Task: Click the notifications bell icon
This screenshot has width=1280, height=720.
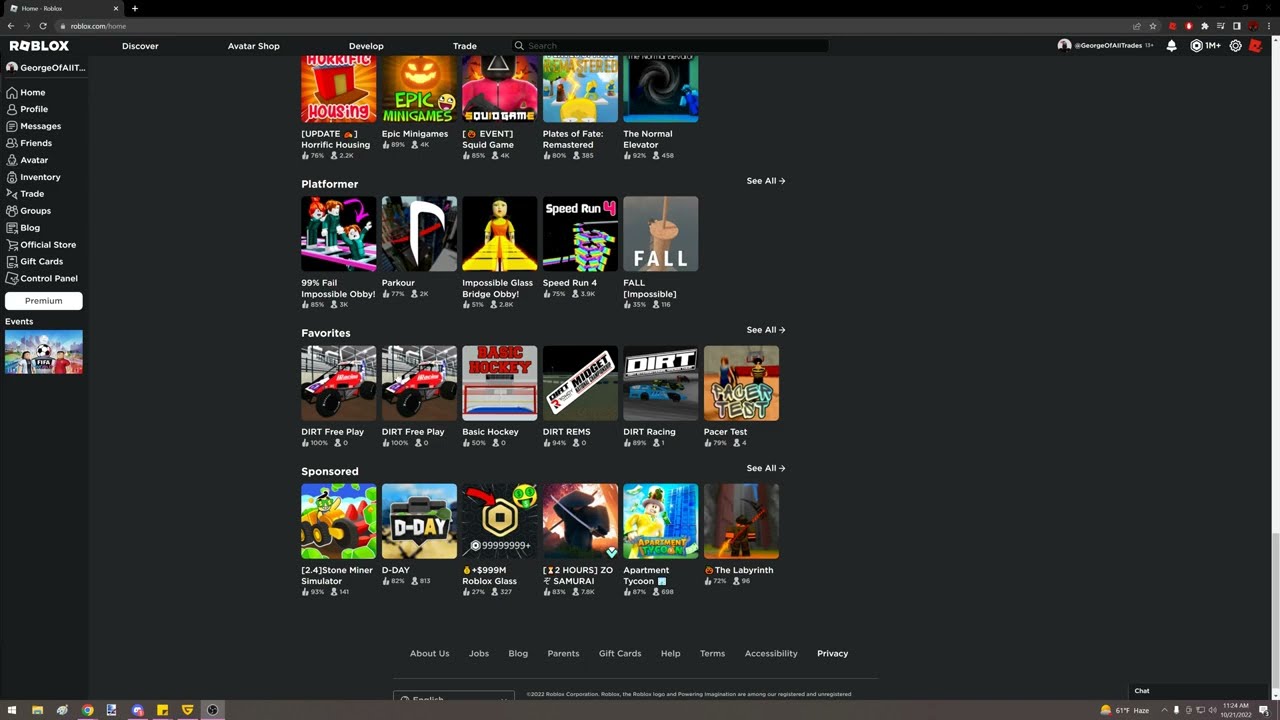Action: click(x=1171, y=46)
